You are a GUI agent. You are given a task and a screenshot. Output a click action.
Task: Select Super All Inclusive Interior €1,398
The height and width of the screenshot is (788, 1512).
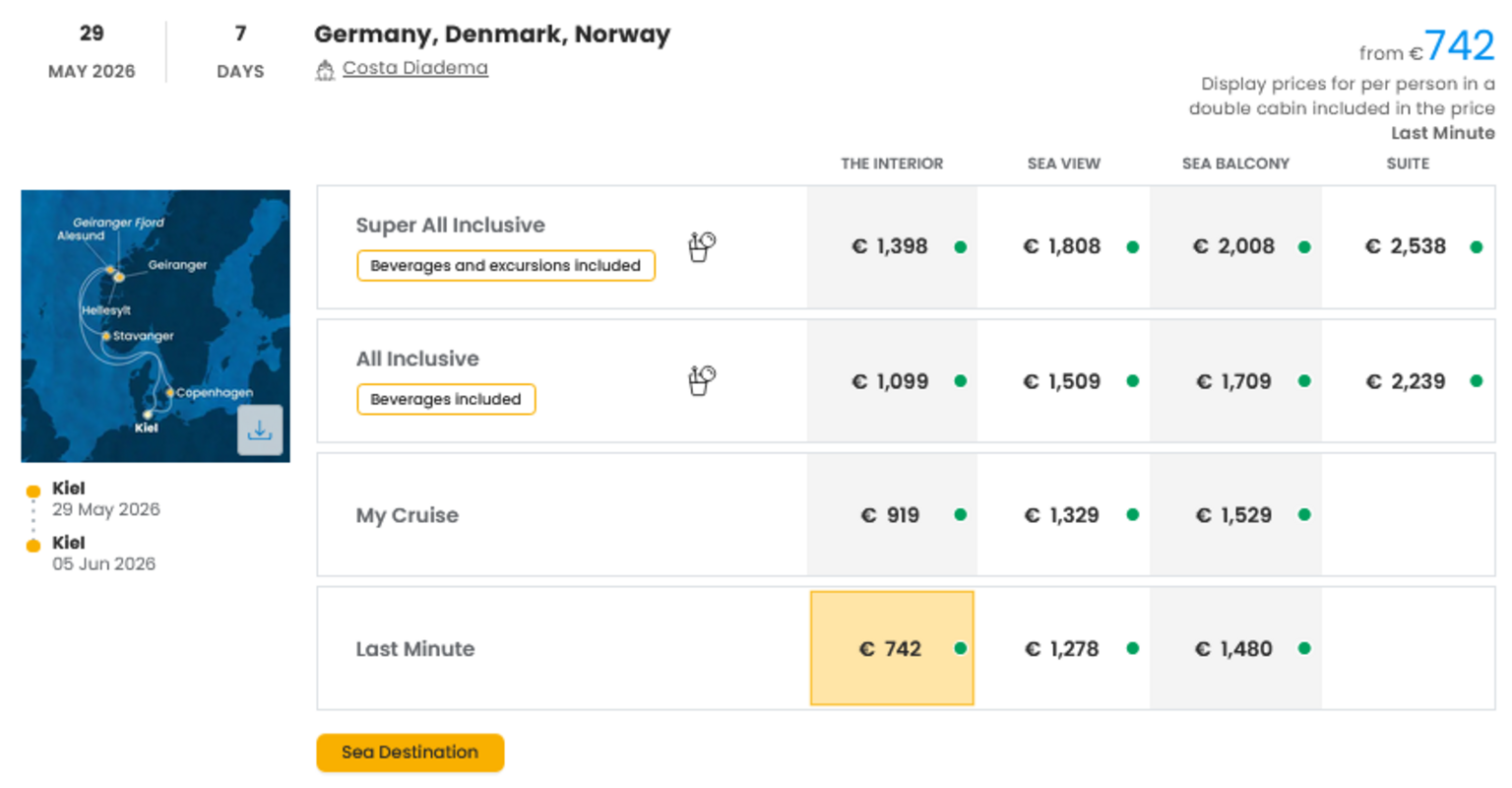click(x=891, y=246)
